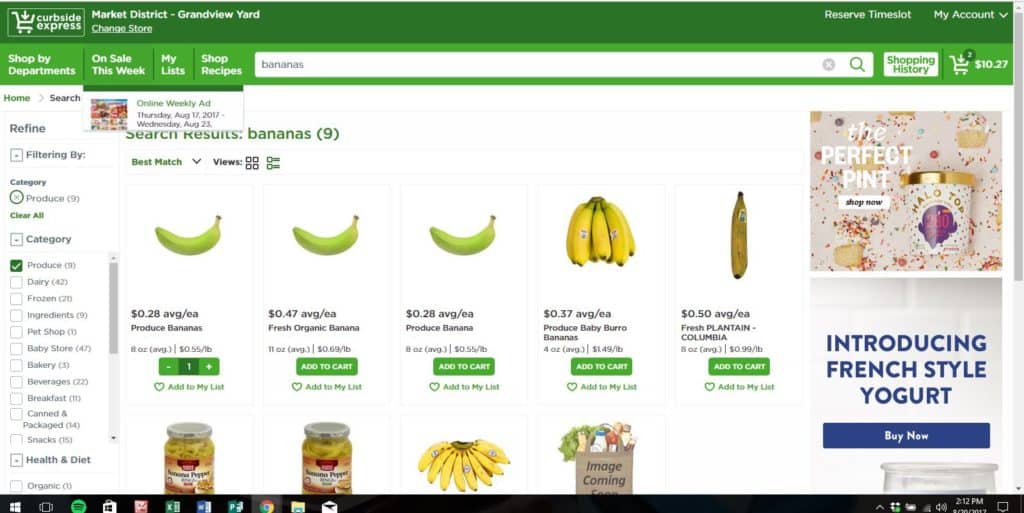Uncheck the Produce category checkbox
The width and height of the screenshot is (1024, 513).
click(x=16, y=265)
